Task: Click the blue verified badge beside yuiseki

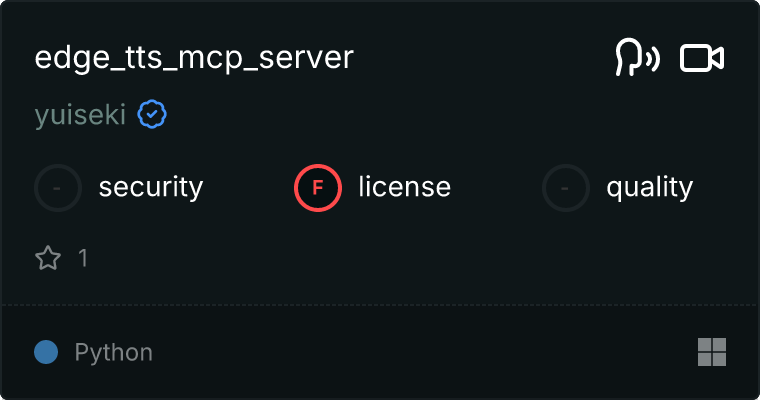Action: 152,115
